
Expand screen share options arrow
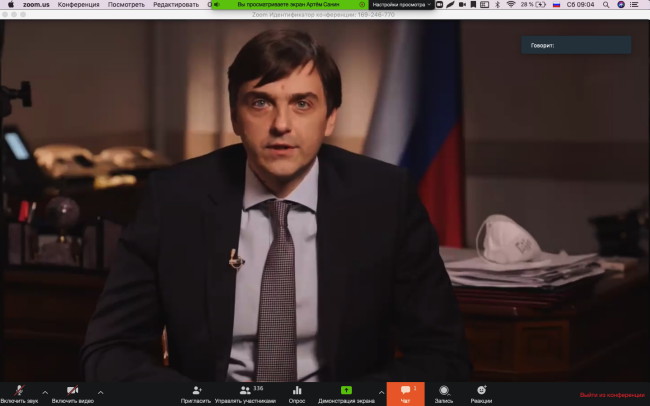pyautogui.click(x=381, y=392)
